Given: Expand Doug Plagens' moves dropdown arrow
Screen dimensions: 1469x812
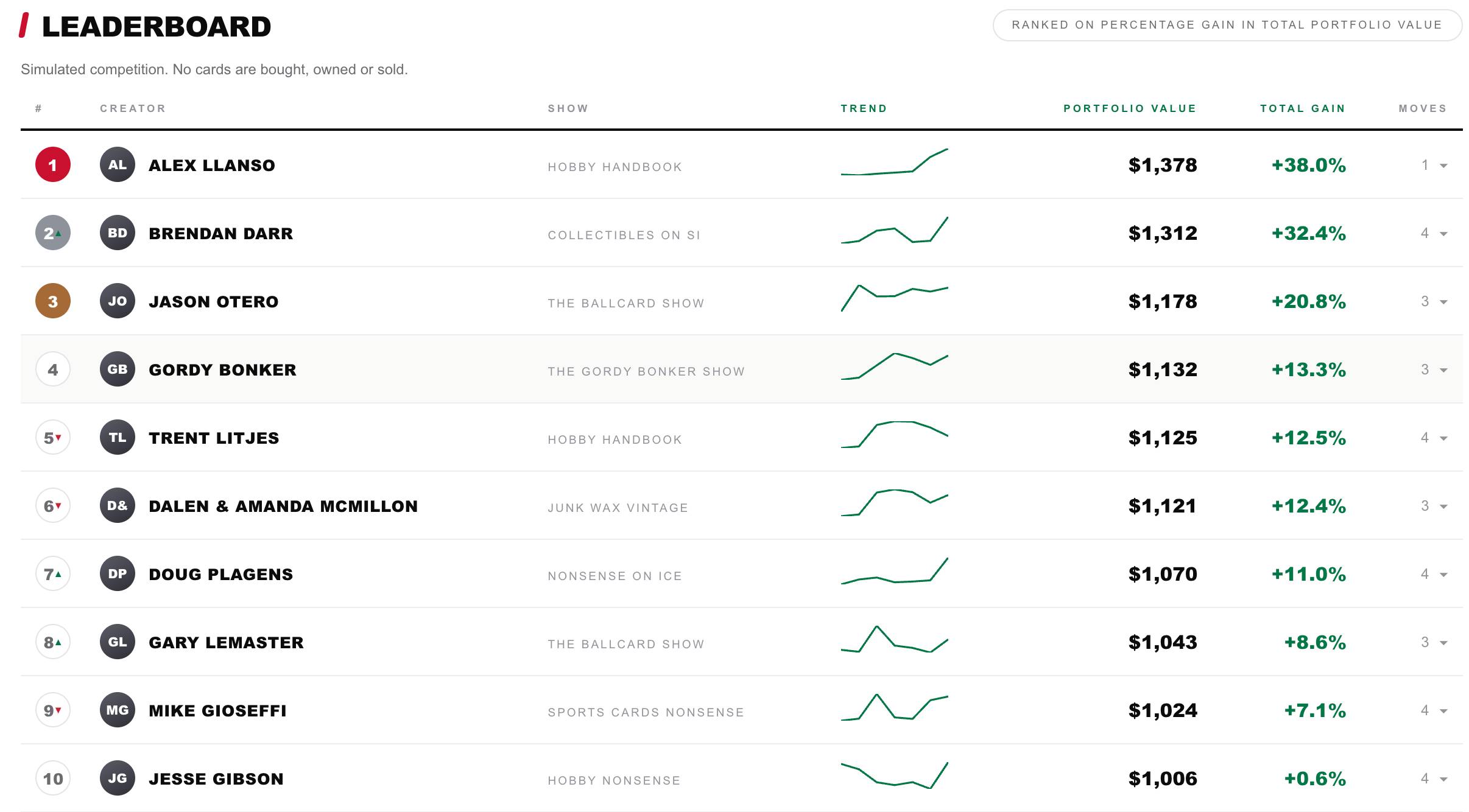Looking at the screenshot, I should (1443, 575).
